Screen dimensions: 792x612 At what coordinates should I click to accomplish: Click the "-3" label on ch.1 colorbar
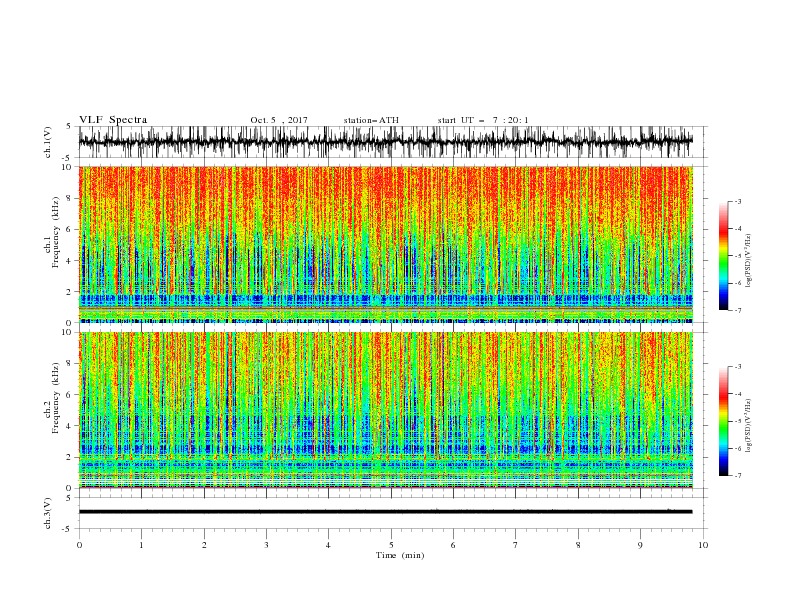[738, 201]
